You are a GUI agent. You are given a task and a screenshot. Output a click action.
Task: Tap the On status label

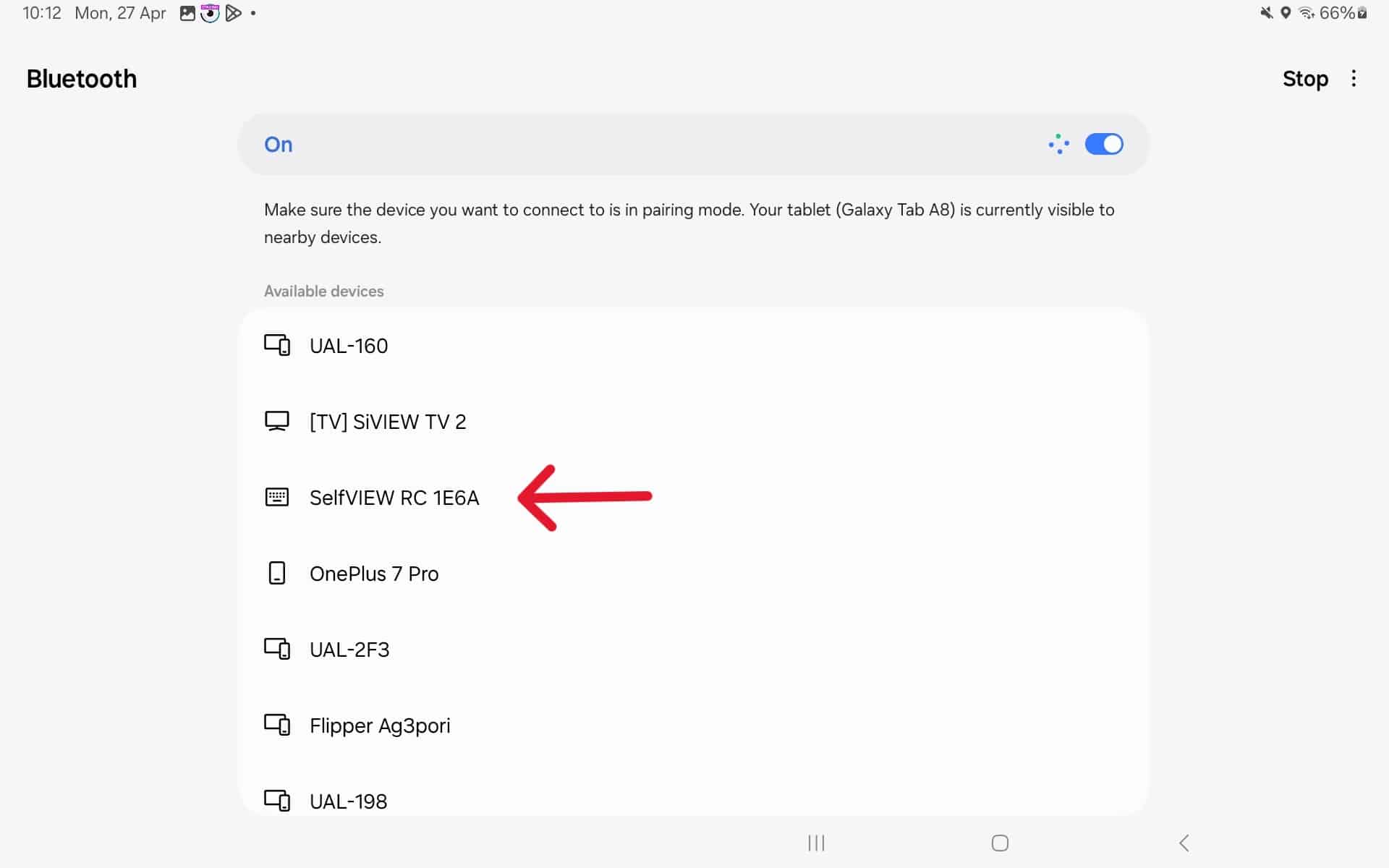[x=279, y=145]
